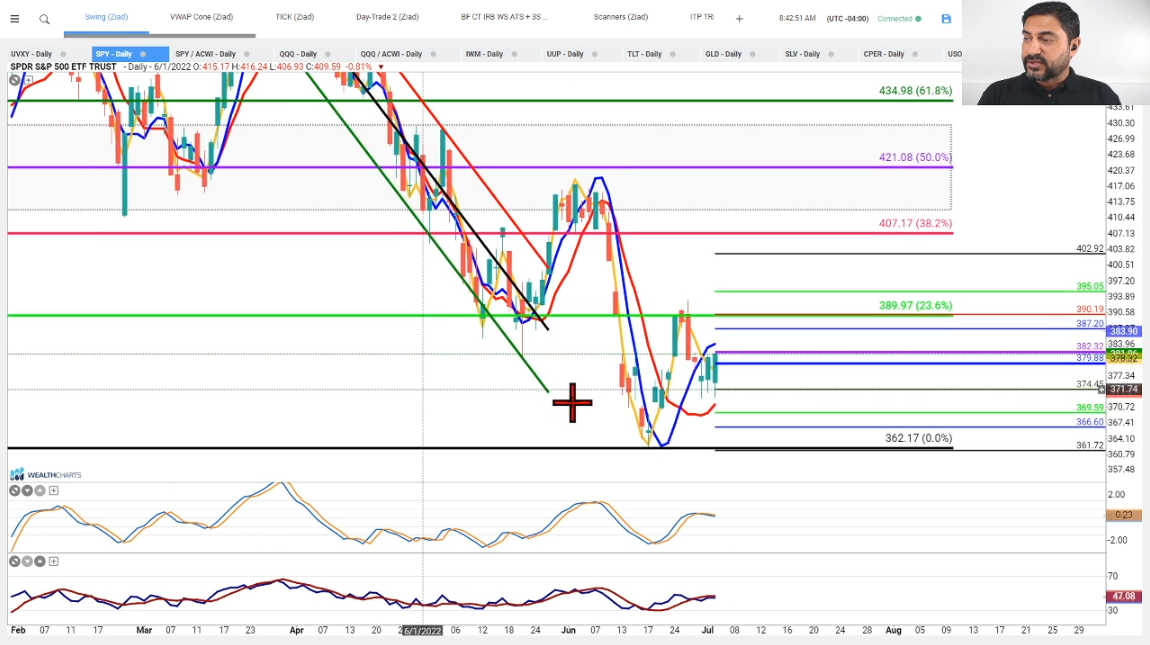Click the green 395.05 level label
1150x645 pixels.
[1090, 287]
